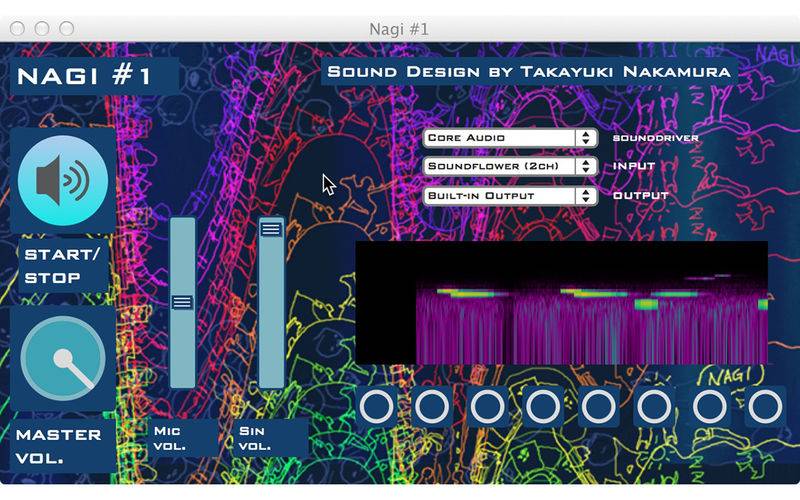Click the Mic Vol. slider handle
The width and height of the screenshot is (800, 500).
[x=182, y=303]
